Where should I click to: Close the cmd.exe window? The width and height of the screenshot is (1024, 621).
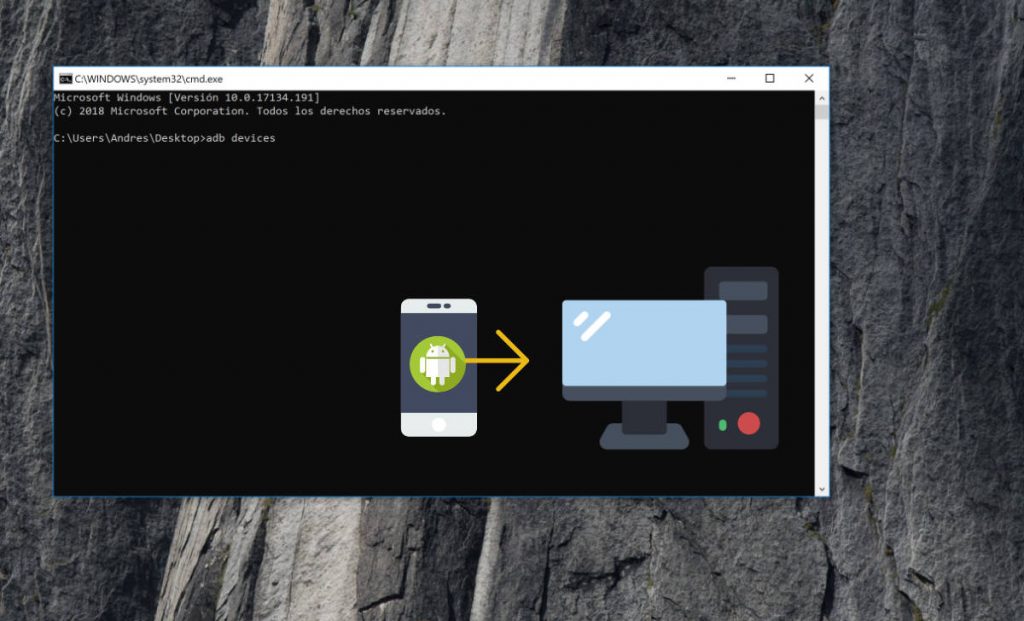(808, 79)
